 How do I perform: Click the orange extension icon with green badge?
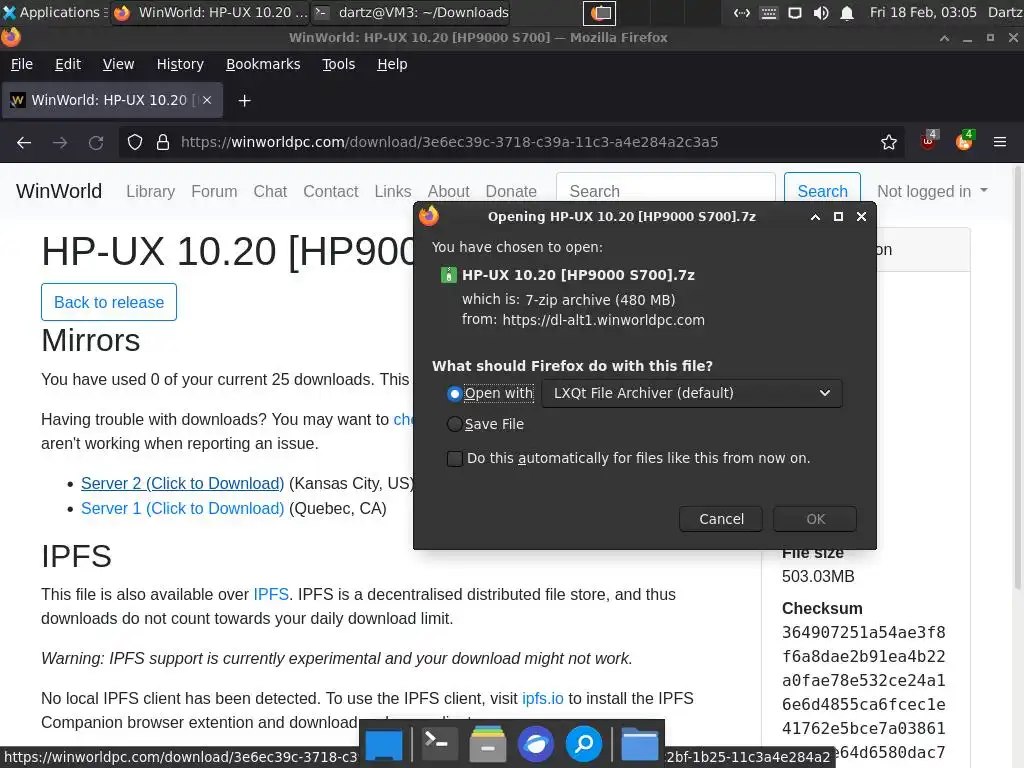pyautogui.click(x=964, y=141)
